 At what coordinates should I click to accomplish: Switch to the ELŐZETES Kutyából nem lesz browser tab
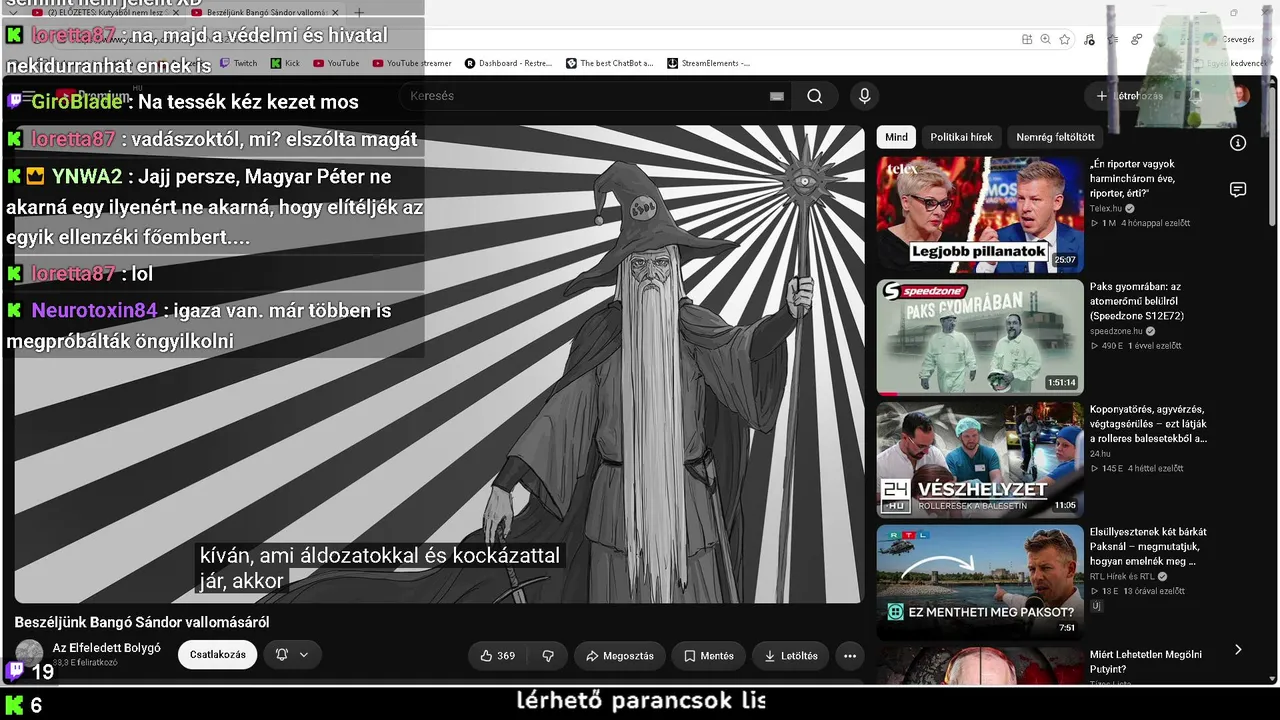pos(105,12)
